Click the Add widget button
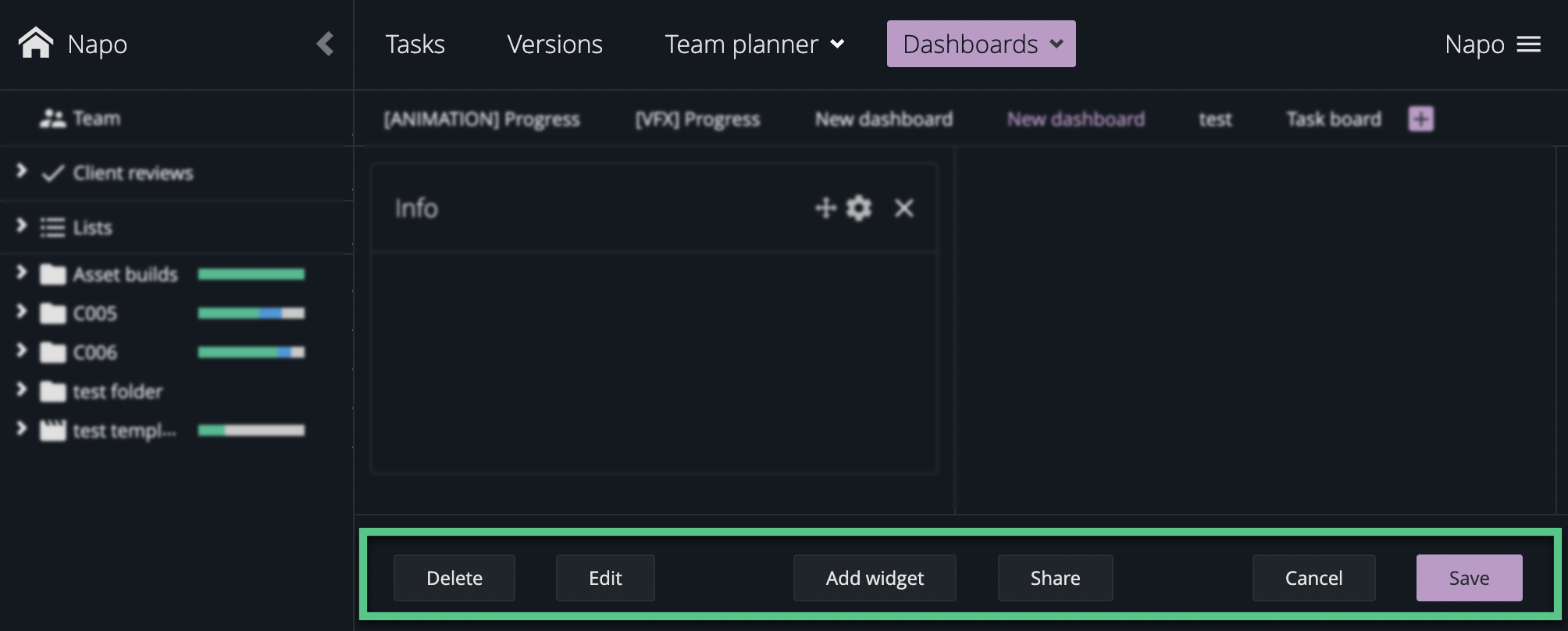1568x631 pixels. [875, 578]
